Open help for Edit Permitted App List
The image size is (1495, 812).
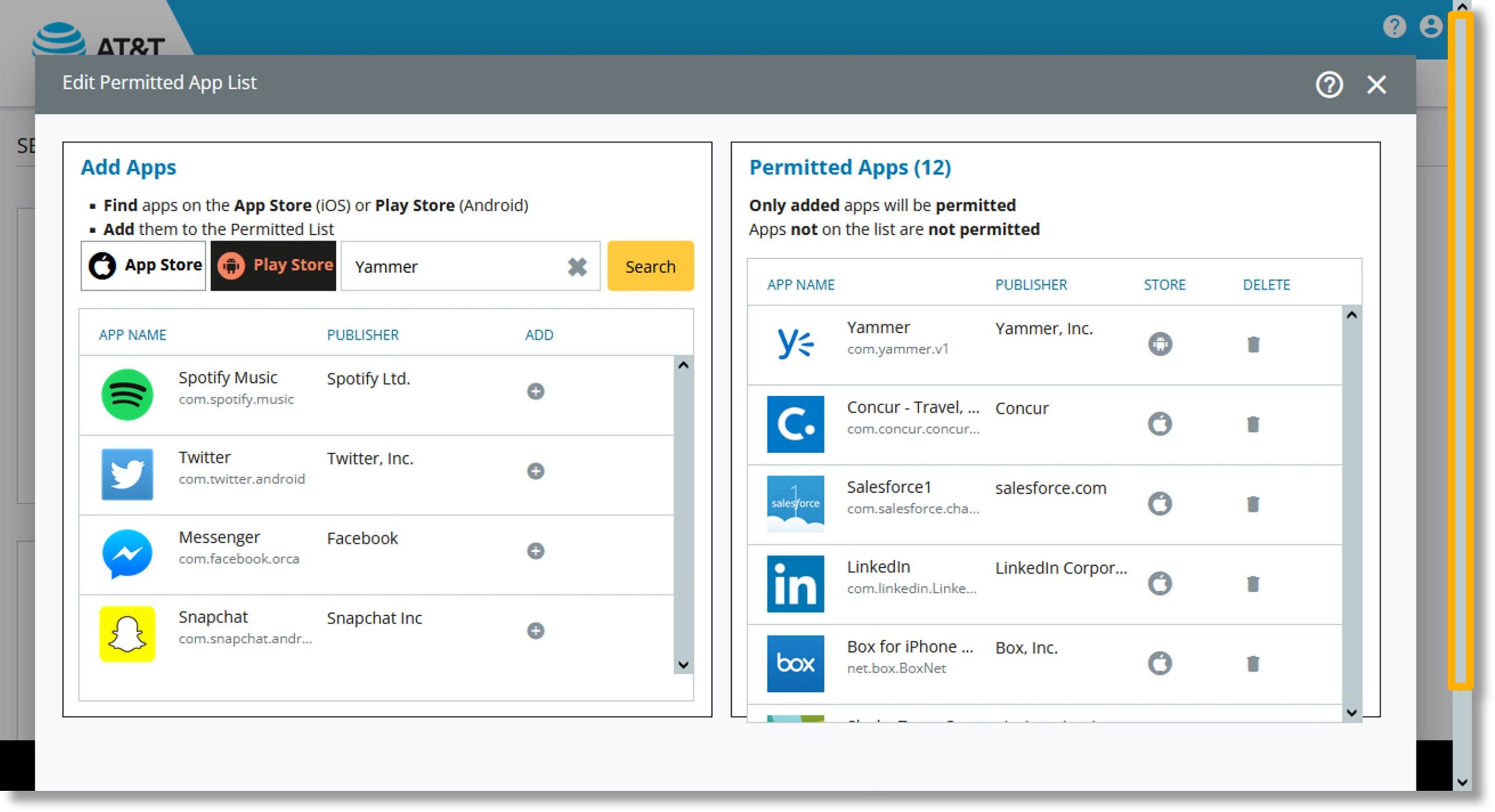point(1329,85)
